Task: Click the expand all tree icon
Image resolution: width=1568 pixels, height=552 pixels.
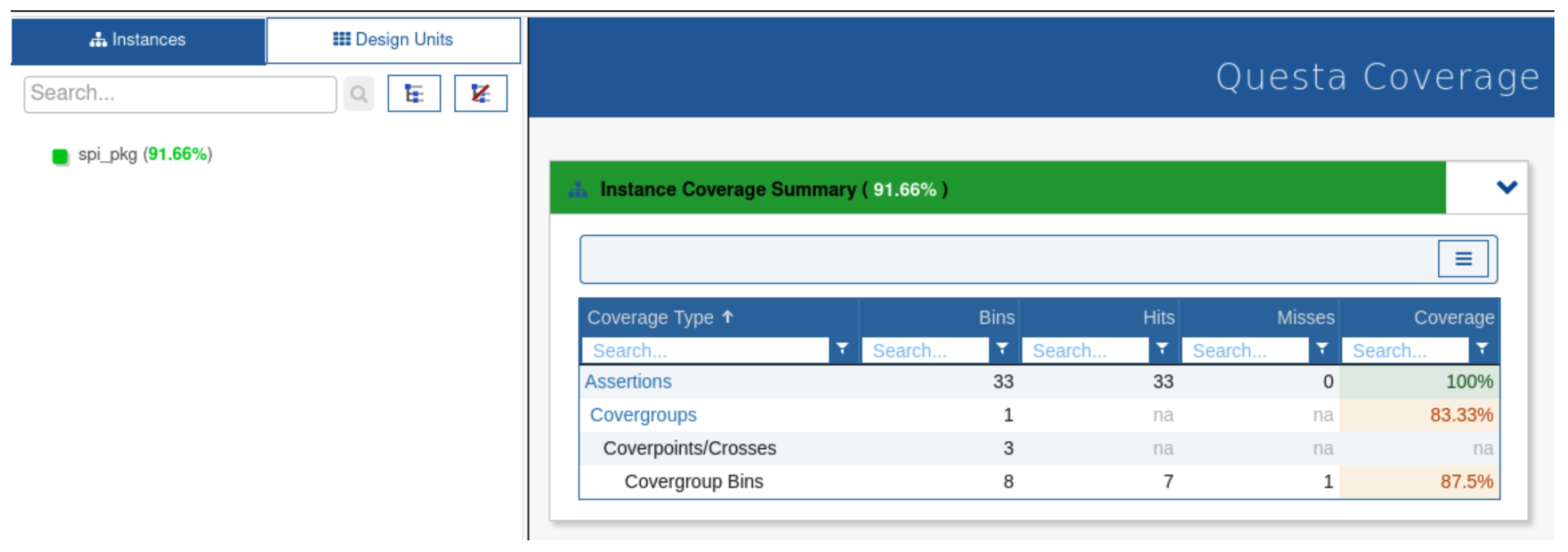Action: tap(414, 94)
